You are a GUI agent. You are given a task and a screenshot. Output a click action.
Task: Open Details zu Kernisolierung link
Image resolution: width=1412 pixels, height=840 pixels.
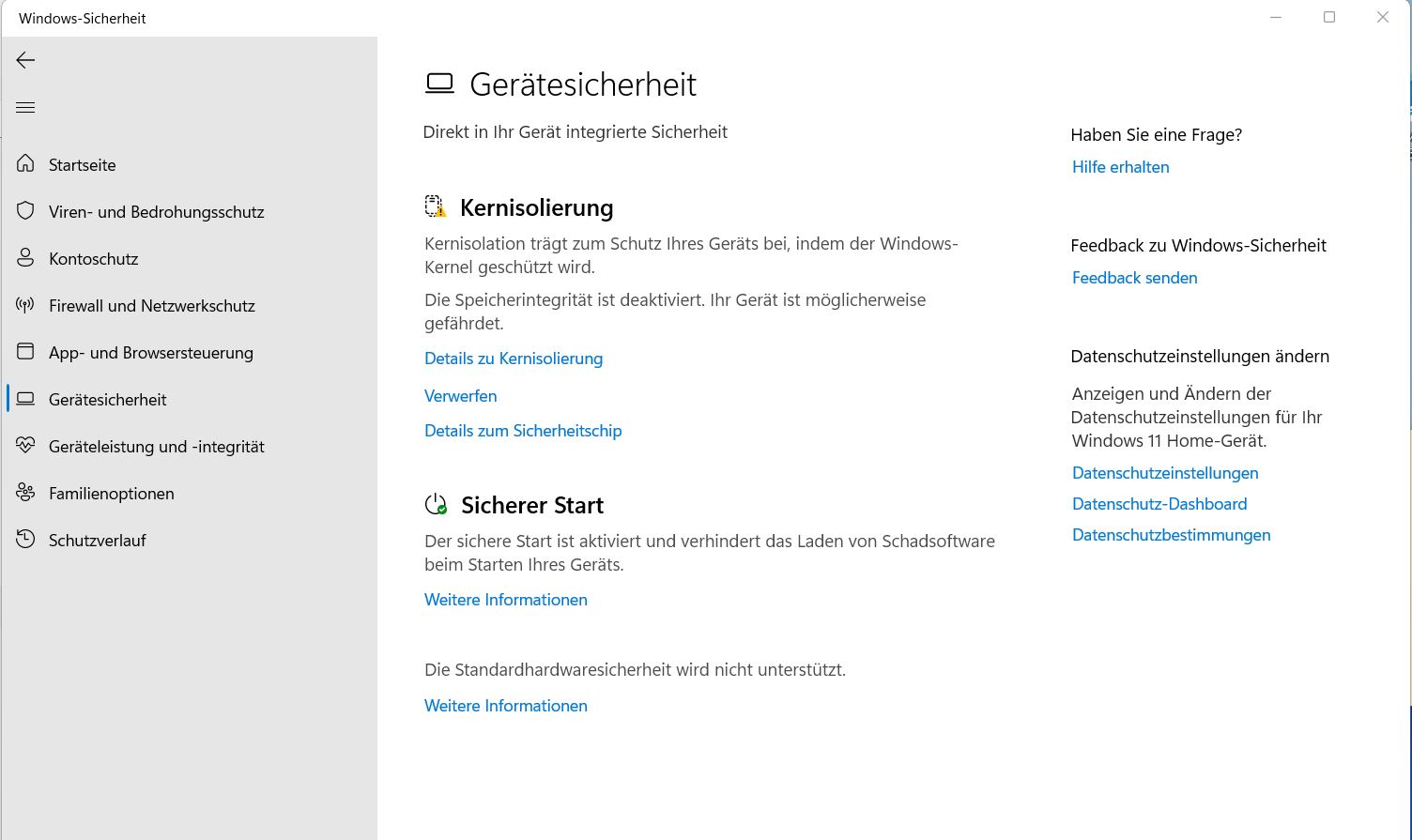click(514, 359)
